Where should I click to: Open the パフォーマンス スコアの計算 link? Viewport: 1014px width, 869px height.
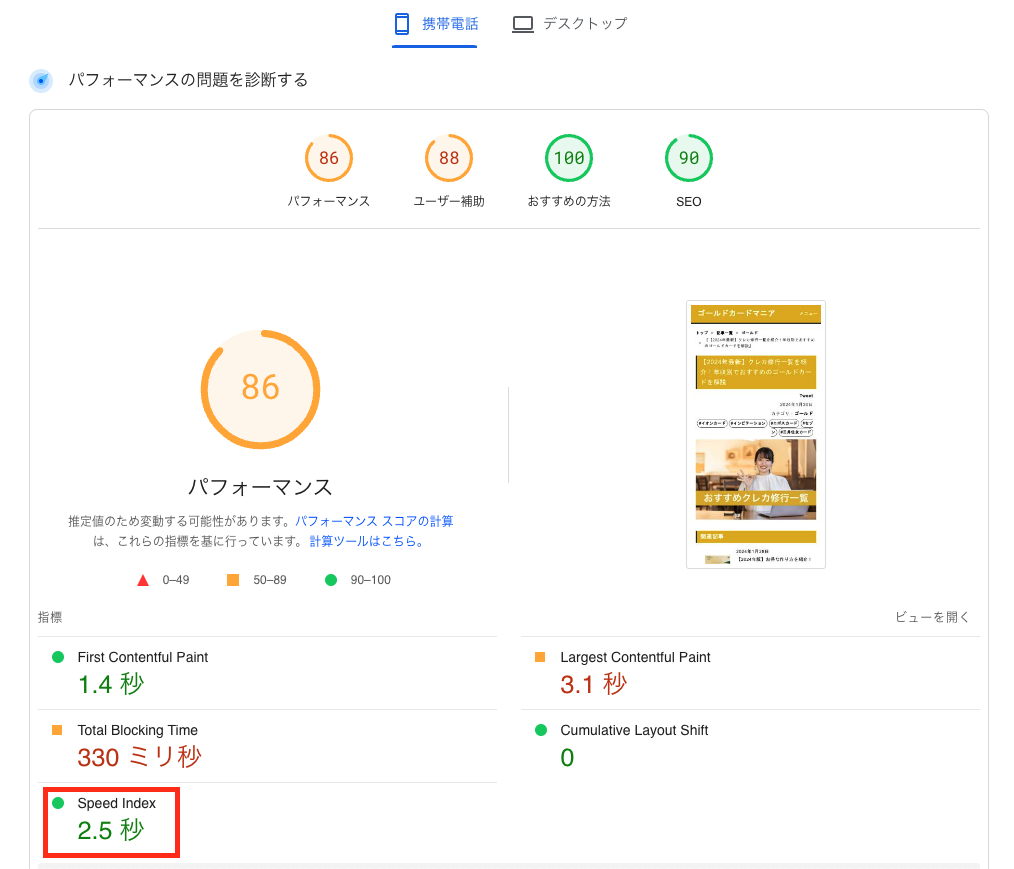(x=377, y=521)
